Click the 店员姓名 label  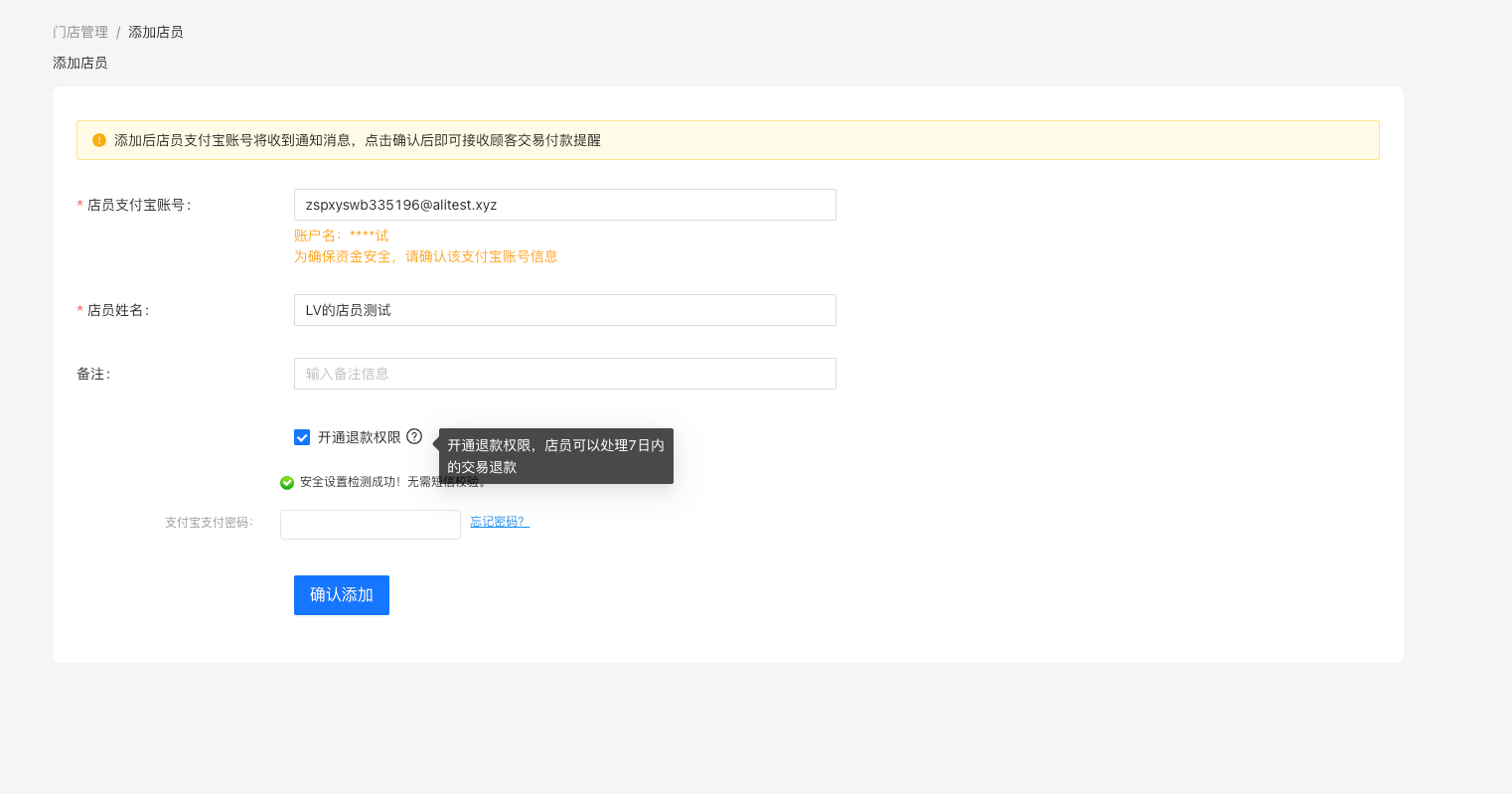pos(118,310)
